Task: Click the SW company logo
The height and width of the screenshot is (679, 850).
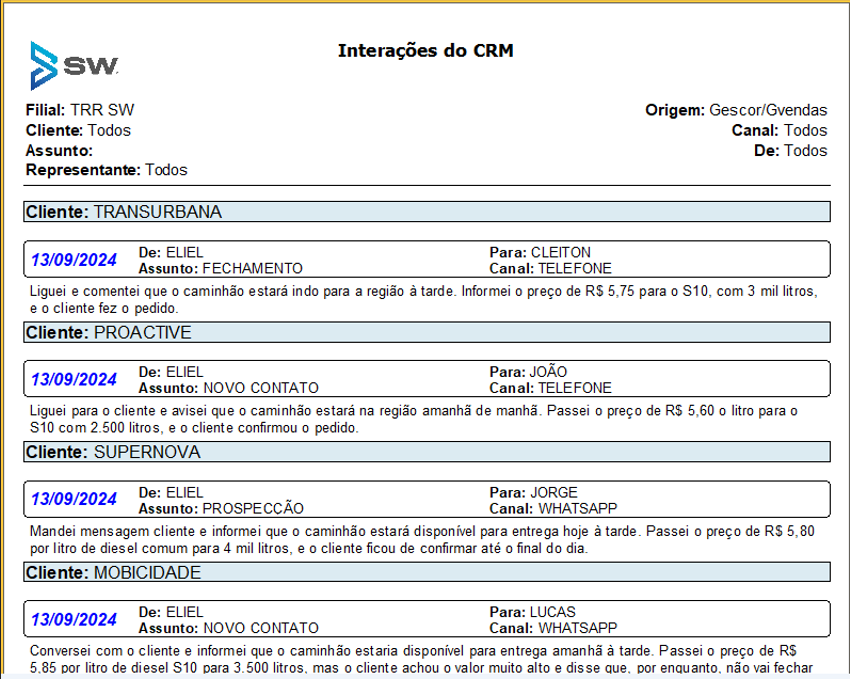Action: (74, 66)
